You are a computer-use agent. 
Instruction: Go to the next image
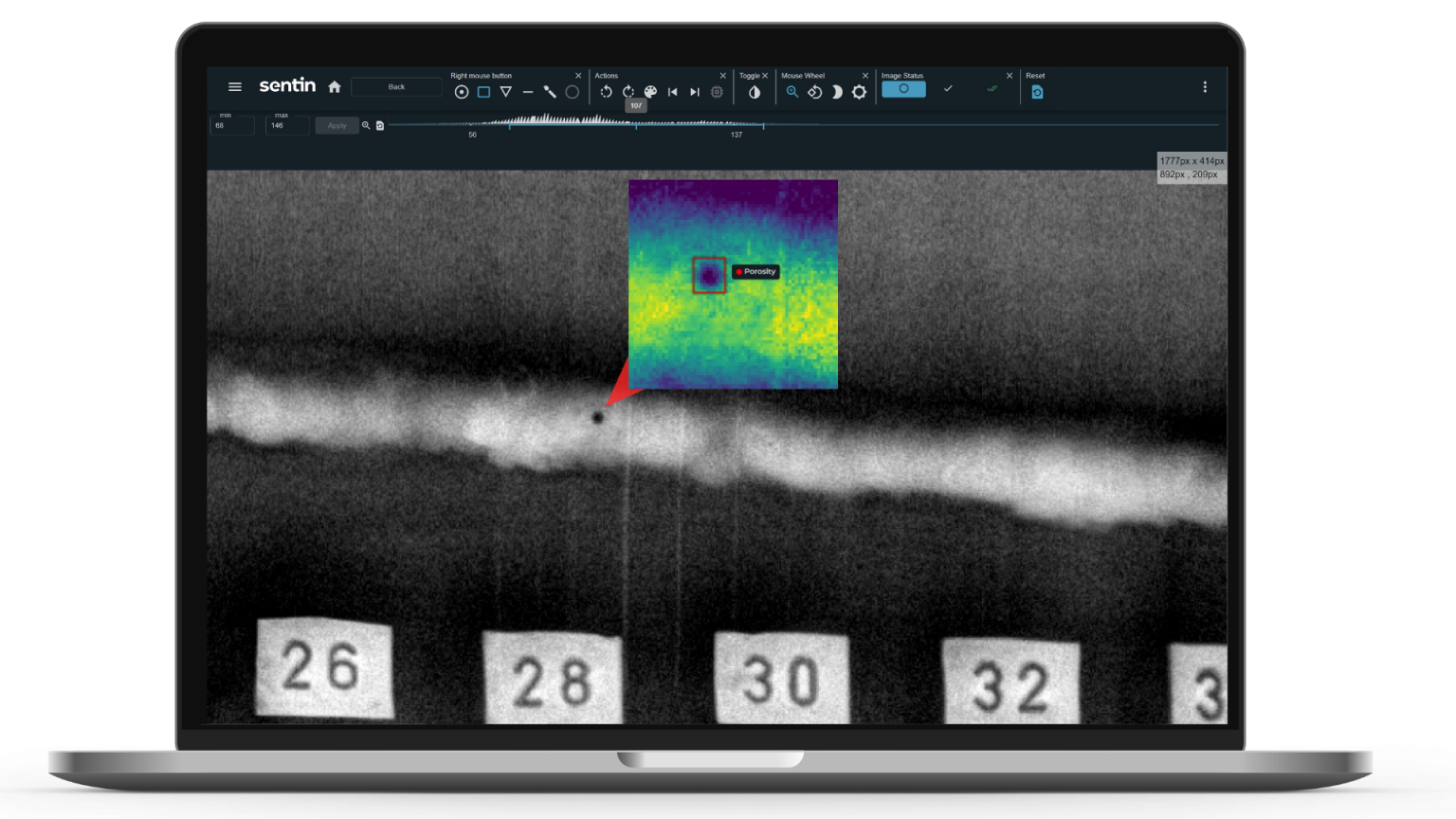(x=694, y=91)
